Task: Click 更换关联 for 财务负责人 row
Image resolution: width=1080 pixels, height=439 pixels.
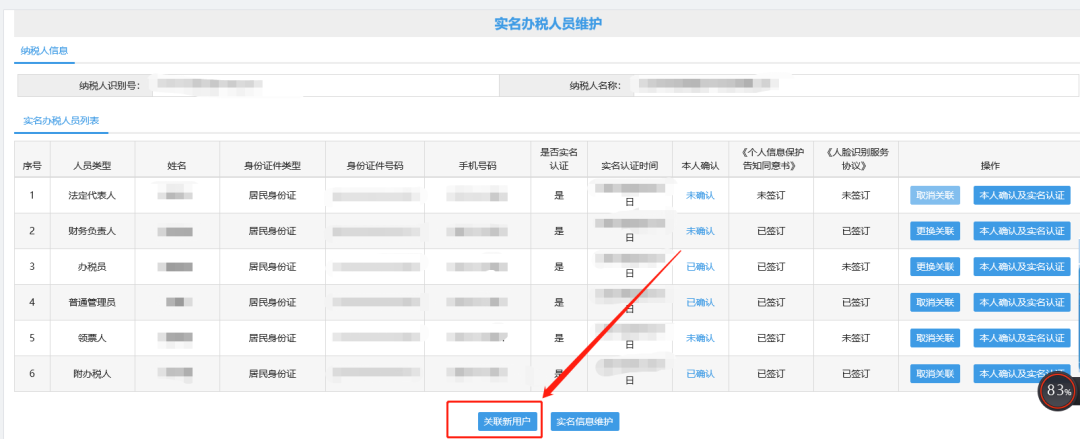Action: 935,231
